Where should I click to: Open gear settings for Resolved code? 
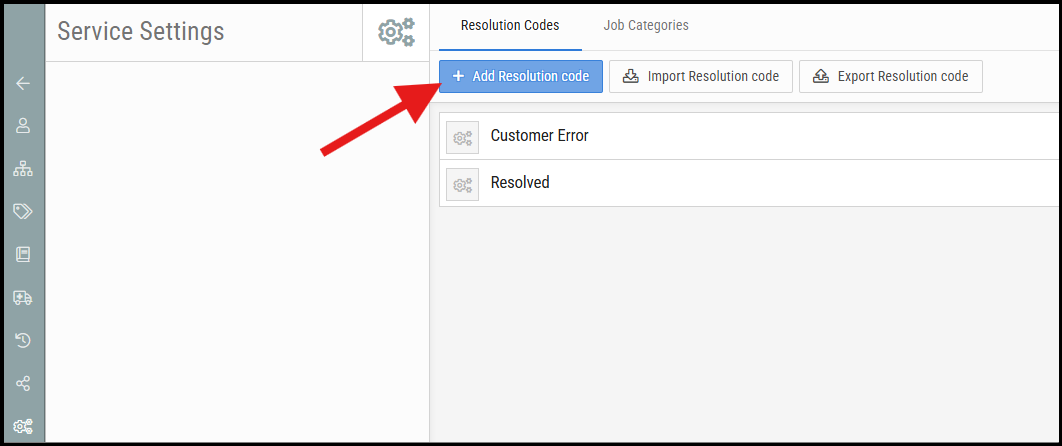click(463, 184)
